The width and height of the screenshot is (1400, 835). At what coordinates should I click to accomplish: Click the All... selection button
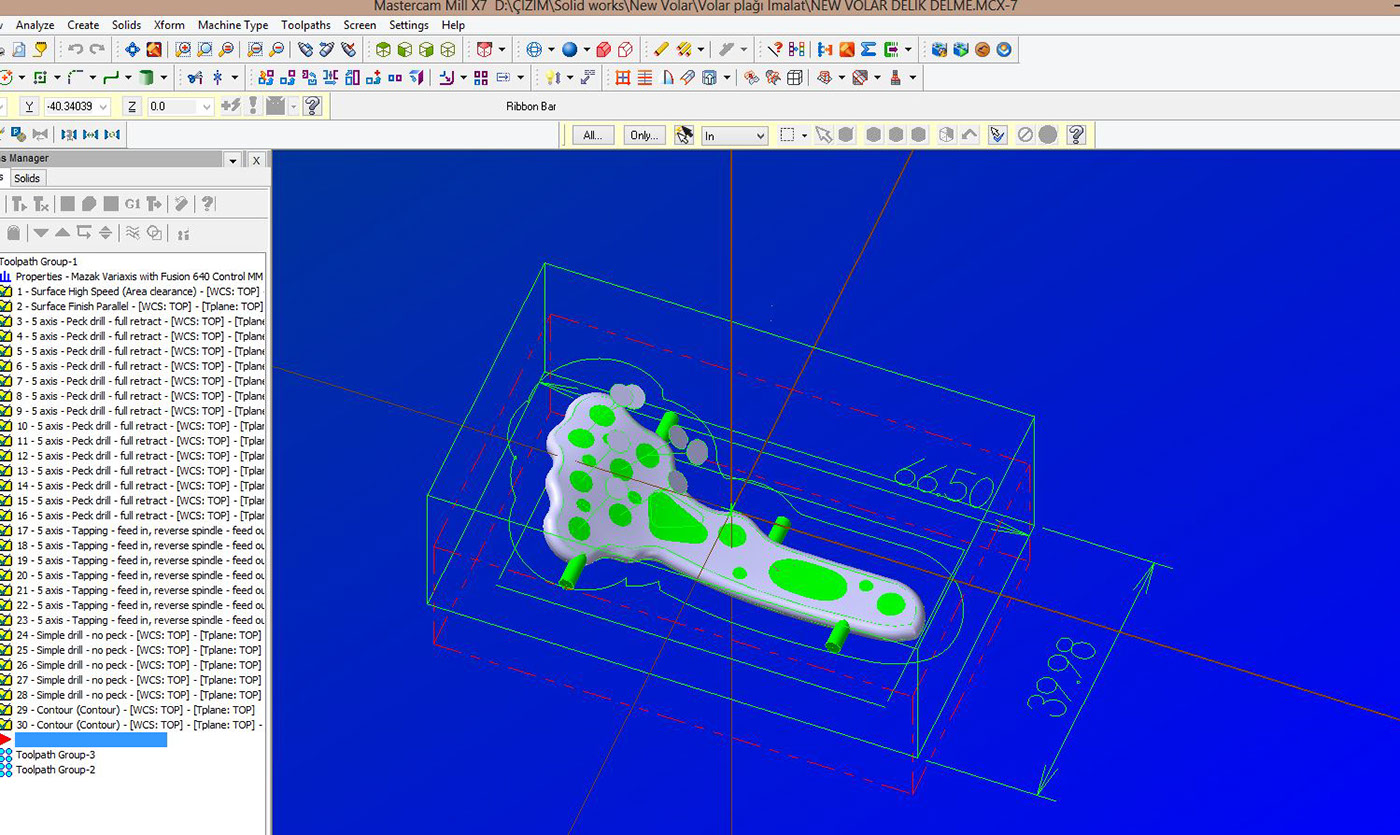[x=593, y=135]
